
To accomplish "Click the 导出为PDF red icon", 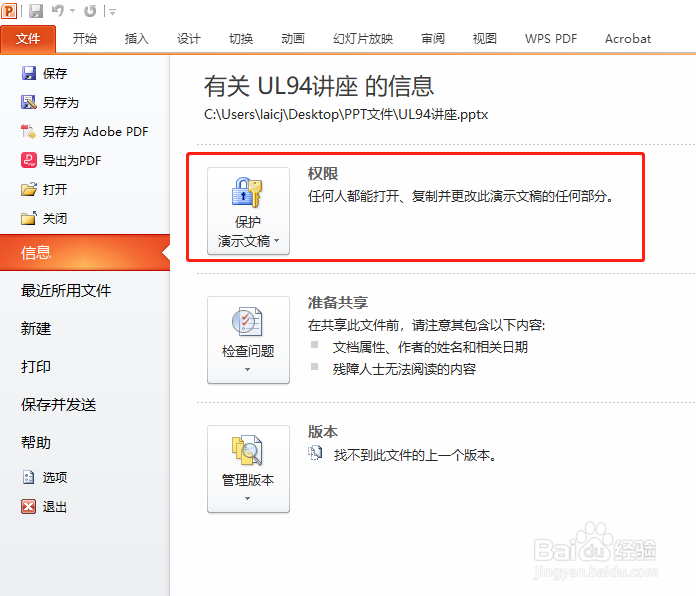I will (x=29, y=160).
